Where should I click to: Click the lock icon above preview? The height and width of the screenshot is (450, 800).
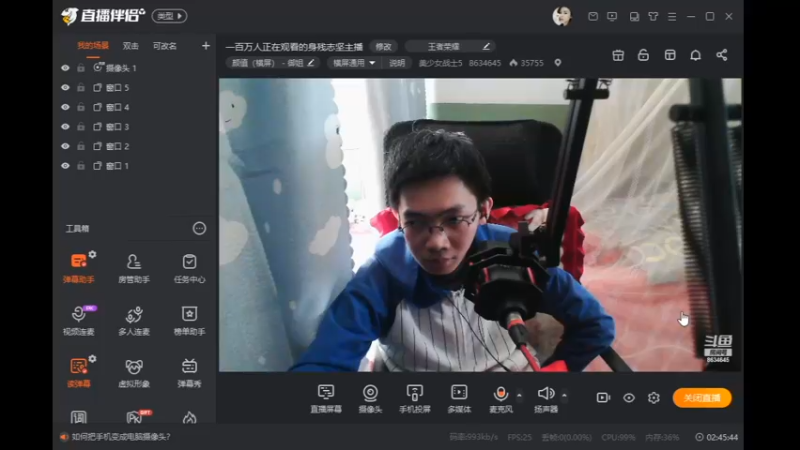click(643, 55)
